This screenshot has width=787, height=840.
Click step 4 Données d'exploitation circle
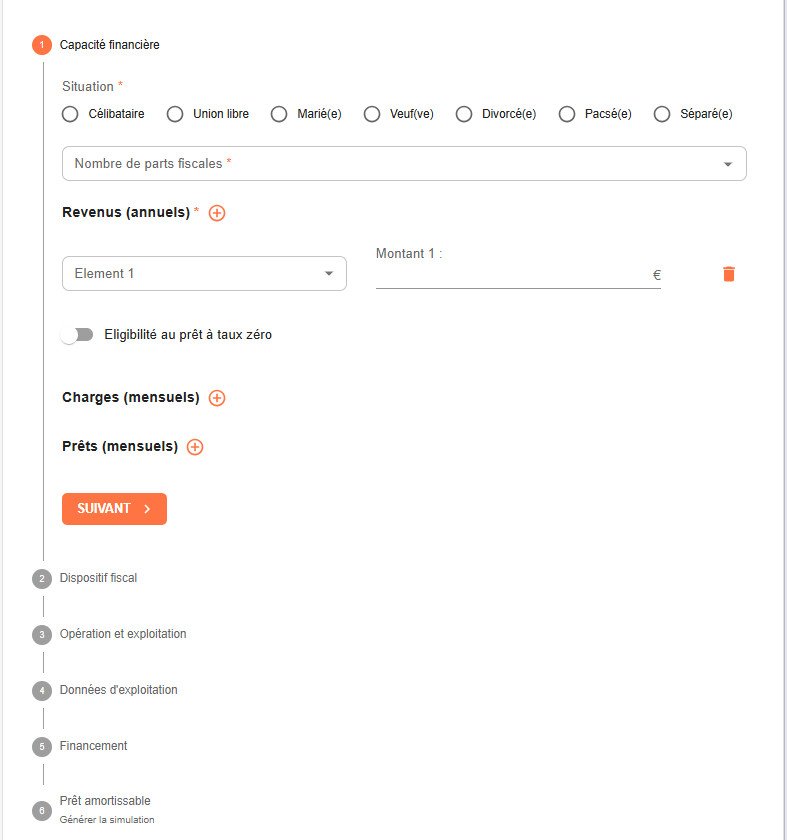click(42, 690)
